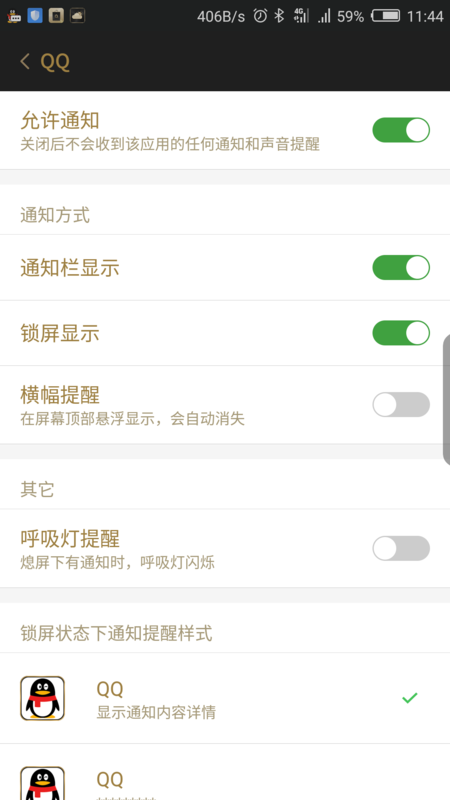450x800 pixels.
Task: Tap alarm clock icon in status bar
Action: (260, 16)
